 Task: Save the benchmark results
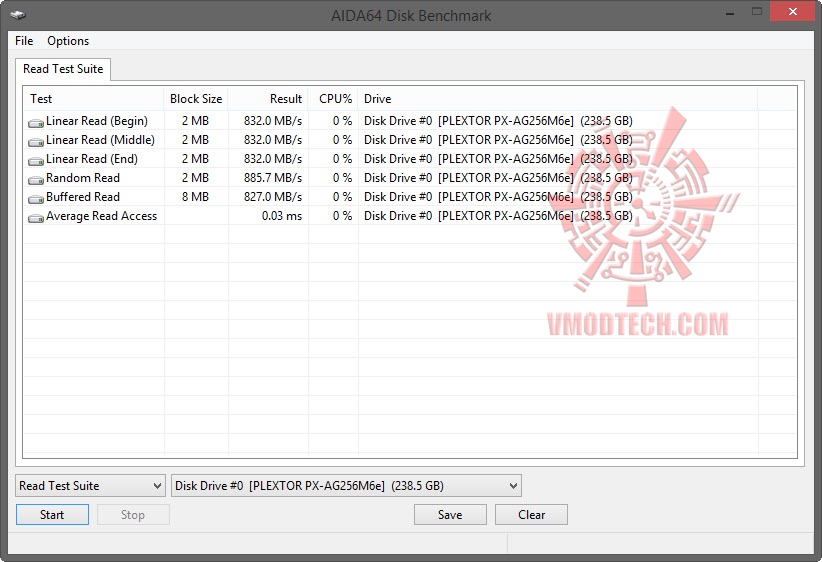coord(450,515)
